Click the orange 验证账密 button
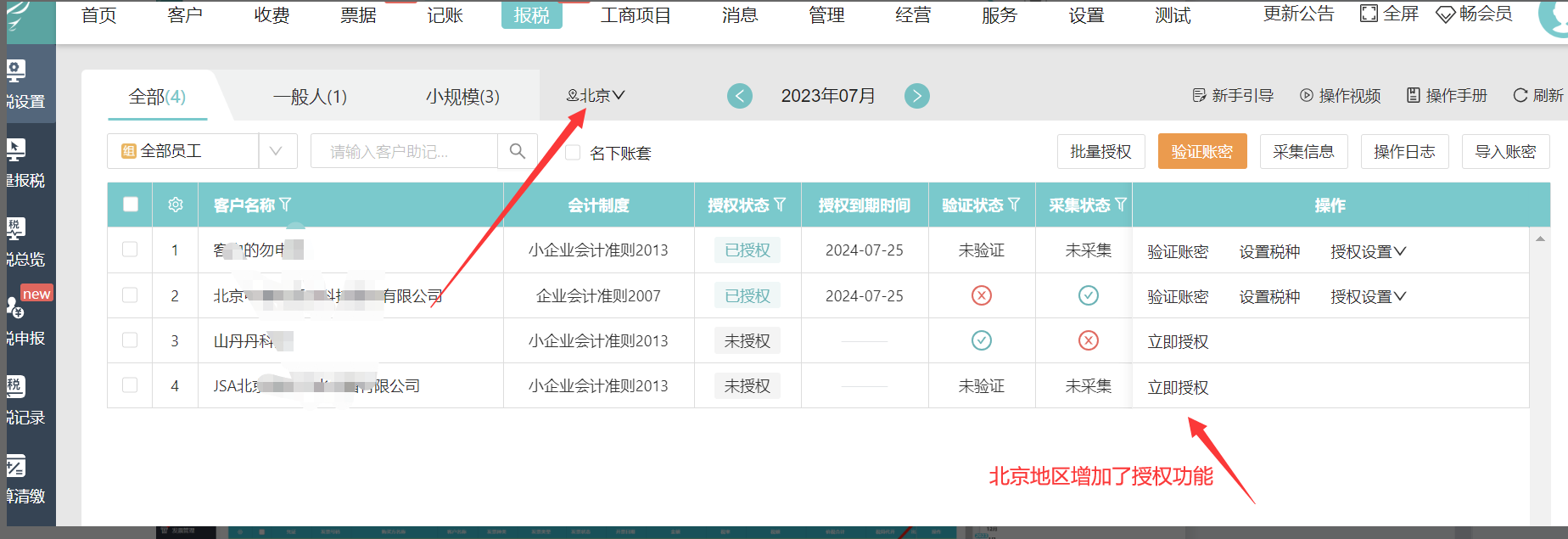The height and width of the screenshot is (539, 1568). pyautogui.click(x=1201, y=151)
